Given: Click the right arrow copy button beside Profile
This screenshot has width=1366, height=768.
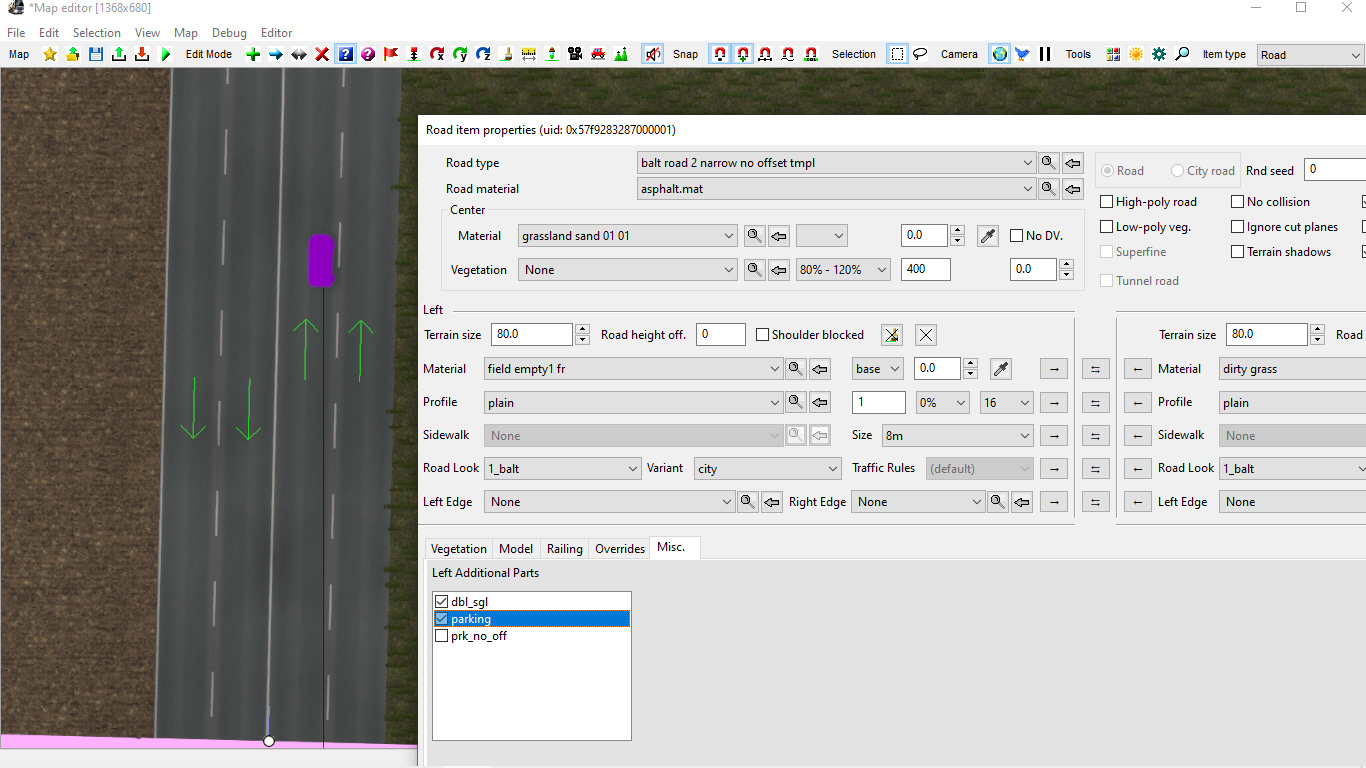Looking at the screenshot, I should pyautogui.click(x=1054, y=403).
